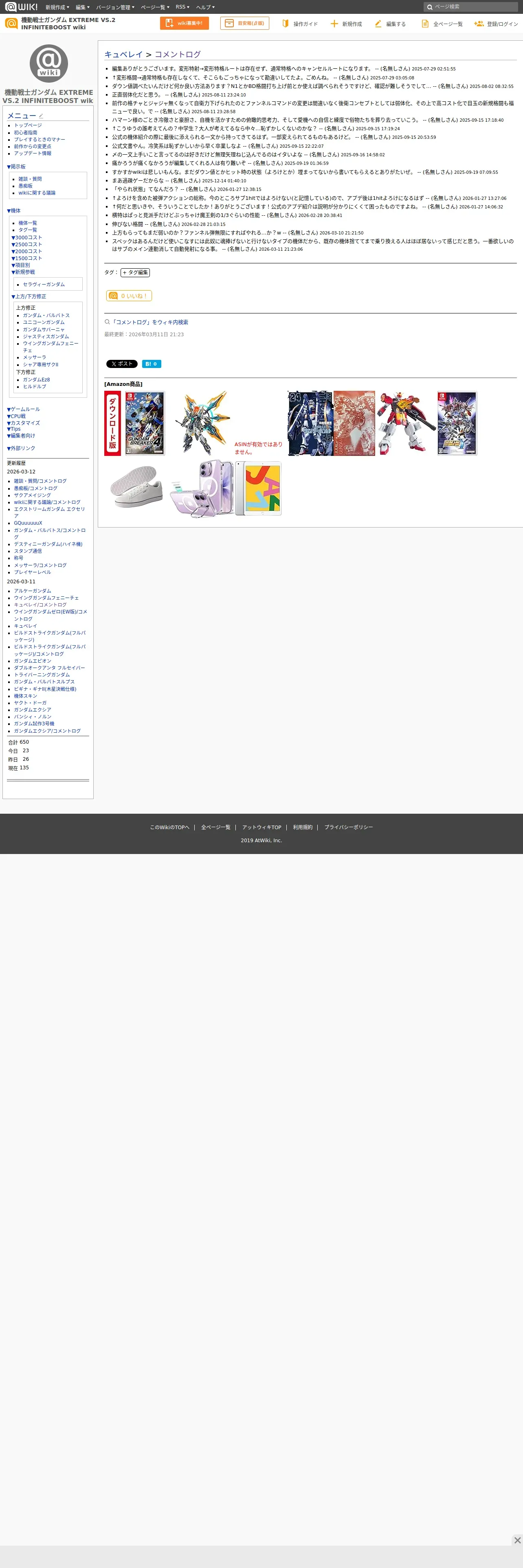The image size is (523, 1568).
Task: Expand the ▼カスタマイズ sidebar section
Action: (x=23, y=423)
